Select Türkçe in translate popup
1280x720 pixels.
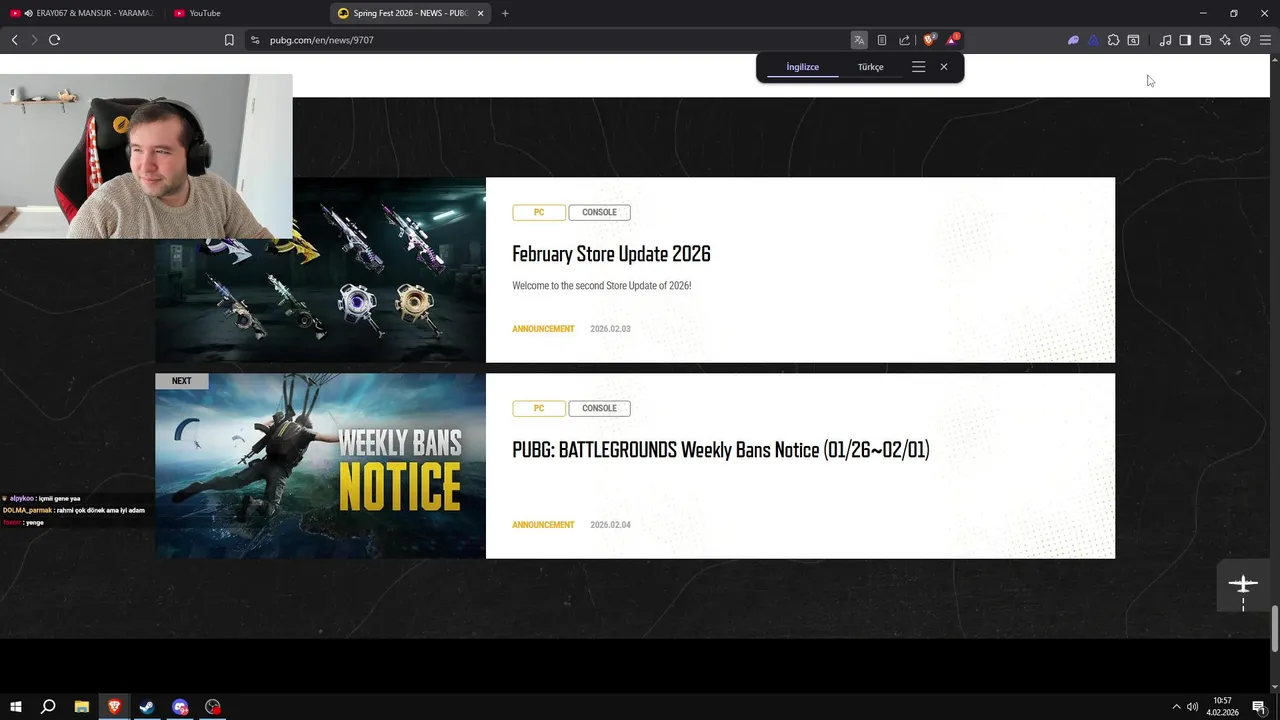point(870,67)
